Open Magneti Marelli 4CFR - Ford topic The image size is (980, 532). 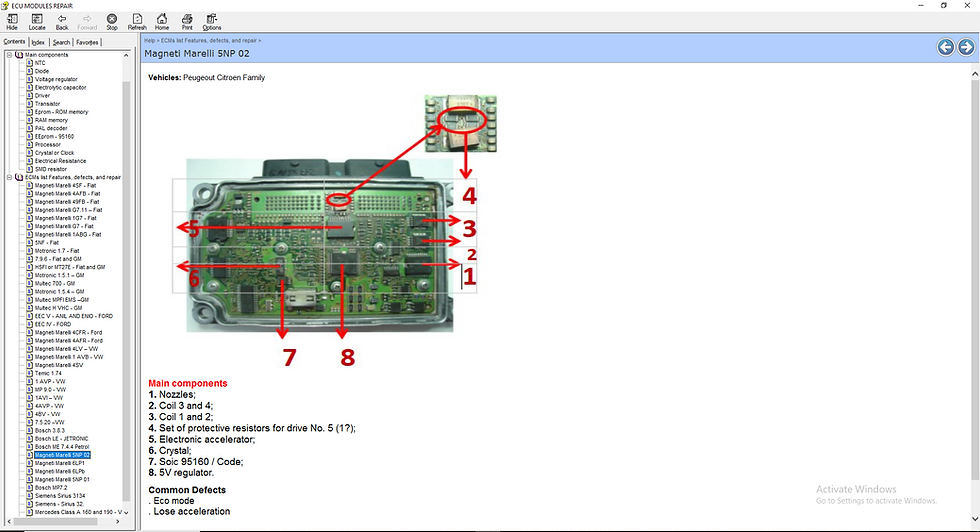click(69, 333)
